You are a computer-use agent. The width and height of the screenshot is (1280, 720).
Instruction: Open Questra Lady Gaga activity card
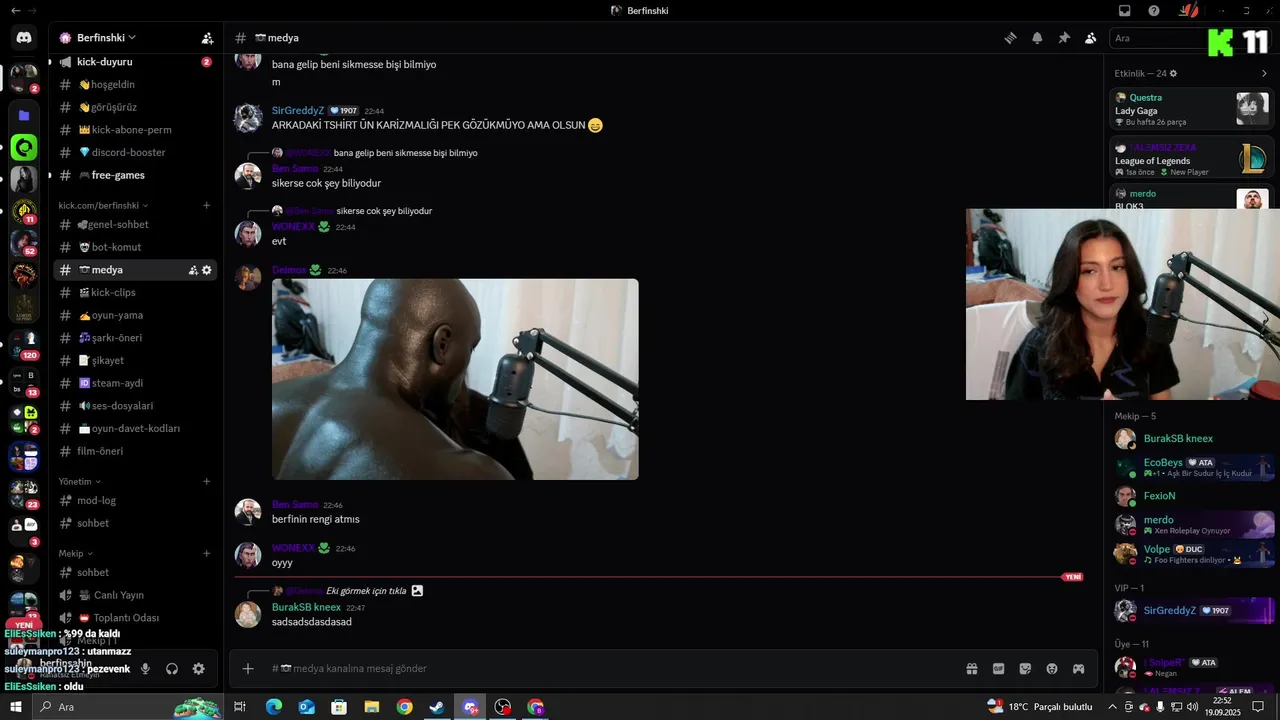pyautogui.click(x=1190, y=109)
